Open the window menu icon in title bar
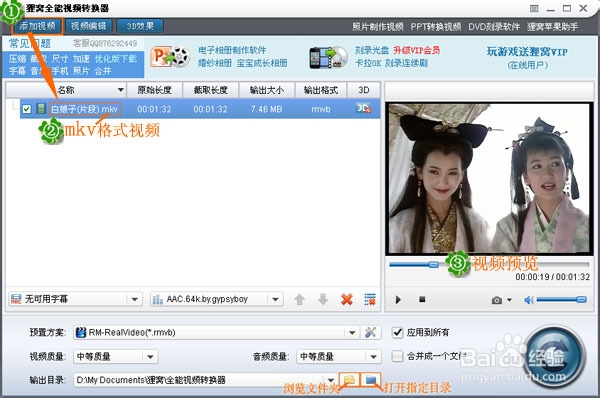Image resolution: width=600 pixels, height=398 pixels. (534, 8)
